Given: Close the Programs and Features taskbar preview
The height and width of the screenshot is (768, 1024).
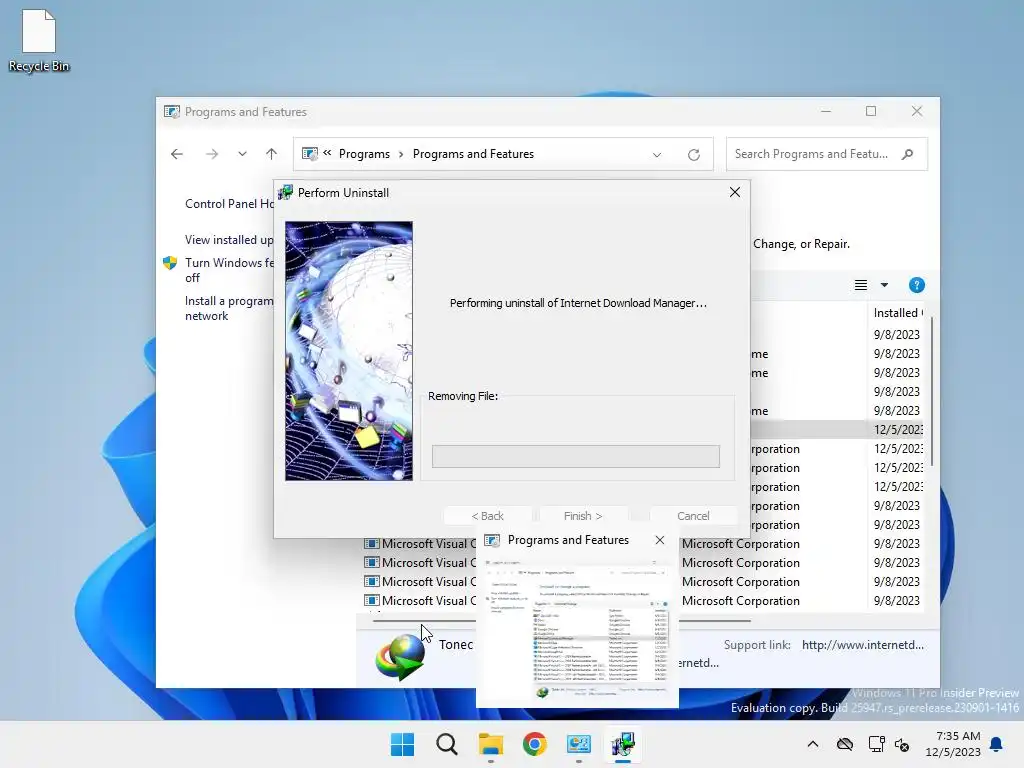Looking at the screenshot, I should [660, 540].
